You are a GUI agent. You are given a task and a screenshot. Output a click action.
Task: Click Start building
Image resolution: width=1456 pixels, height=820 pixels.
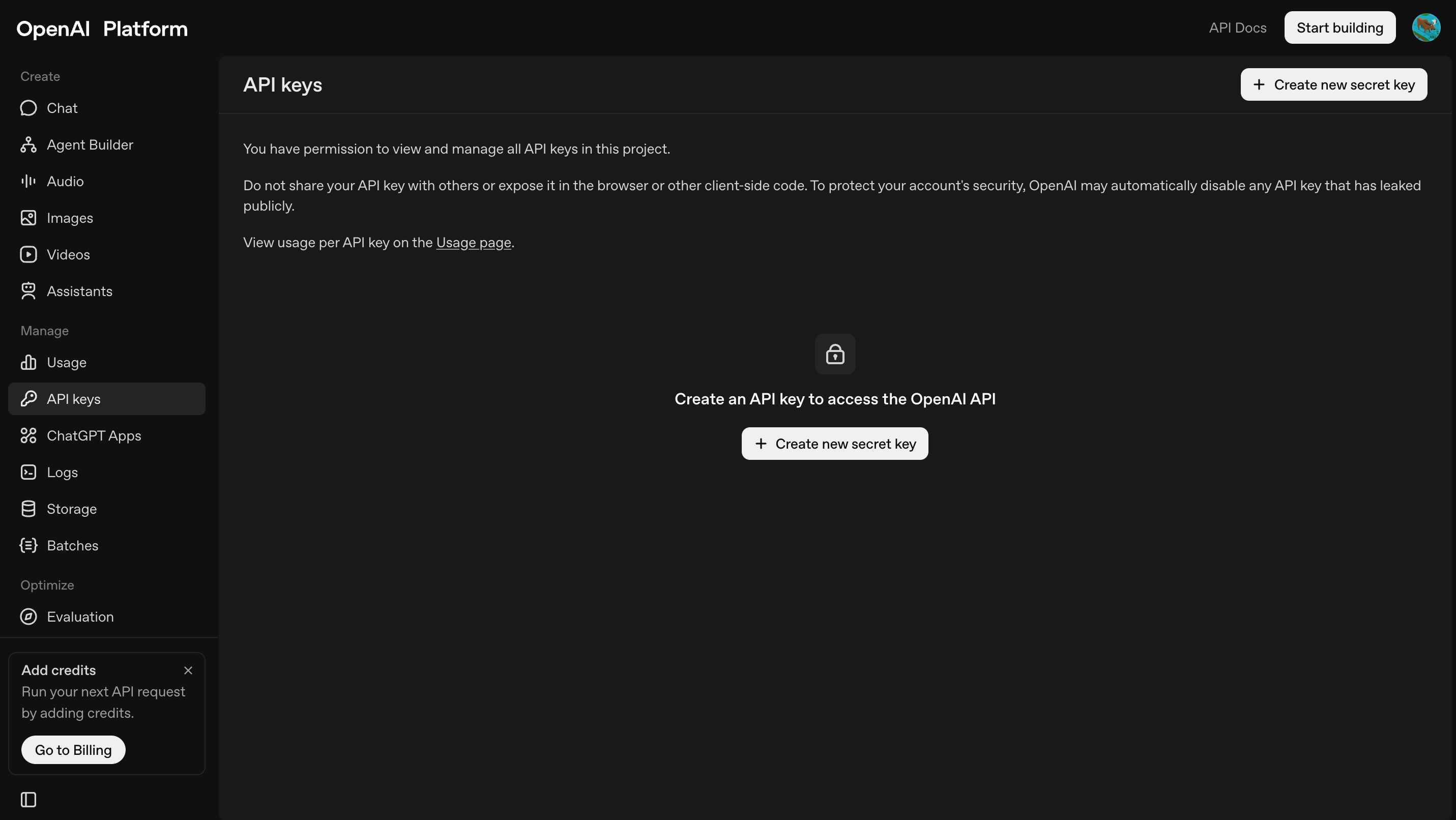click(x=1339, y=27)
